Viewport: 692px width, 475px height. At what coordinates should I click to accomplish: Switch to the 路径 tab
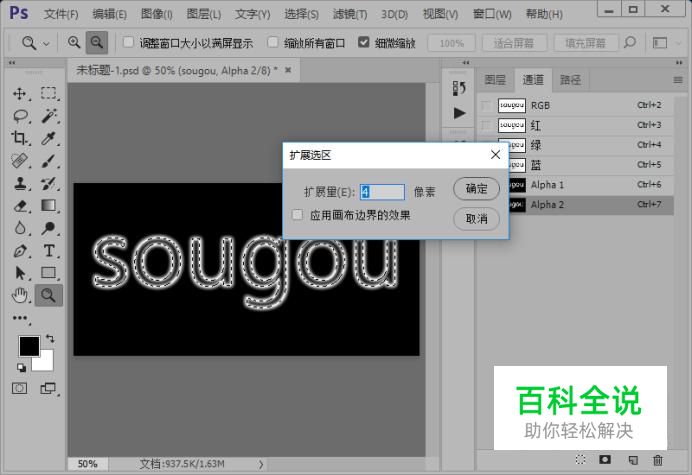(571, 80)
